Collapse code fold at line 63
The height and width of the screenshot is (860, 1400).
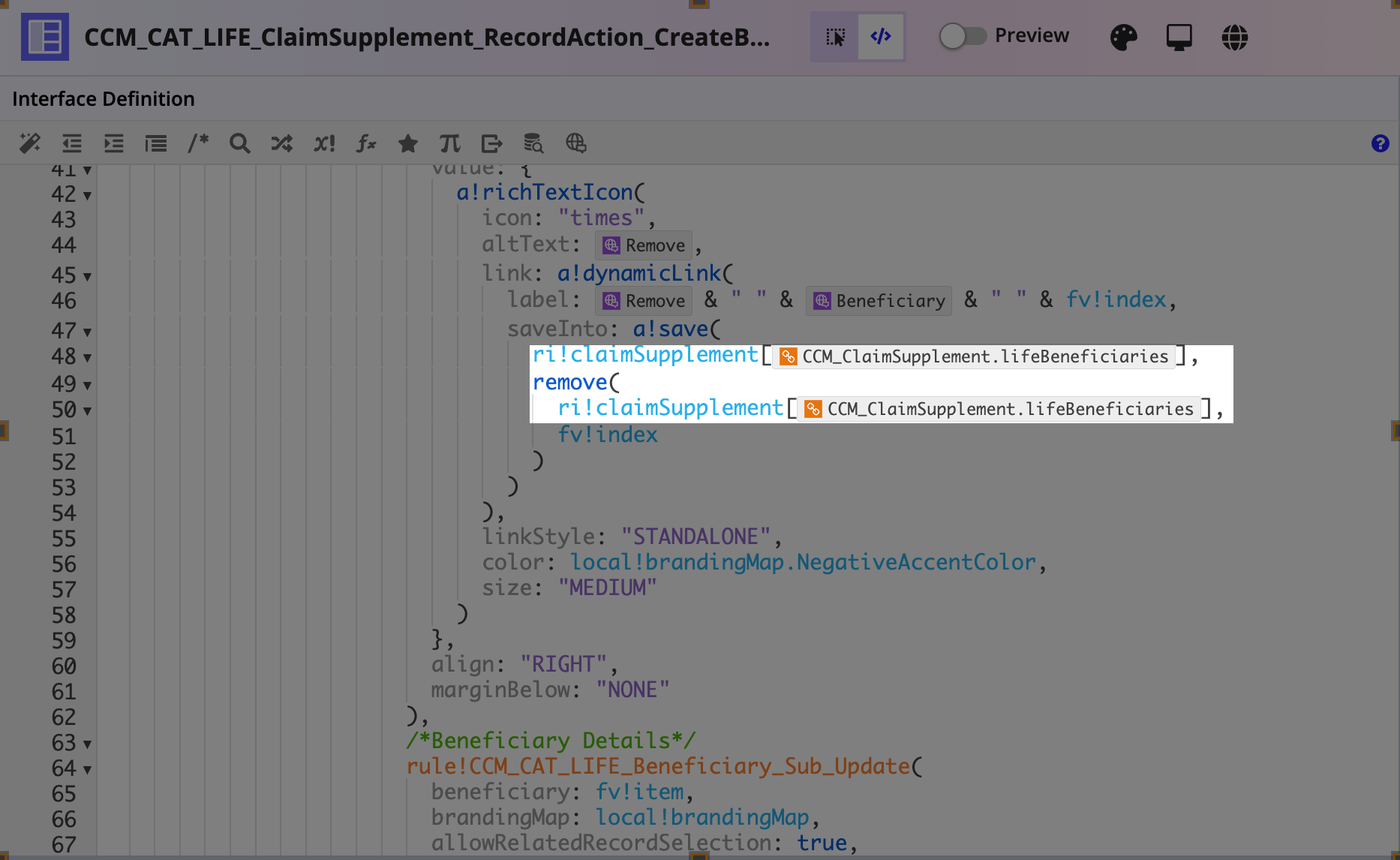(x=88, y=744)
